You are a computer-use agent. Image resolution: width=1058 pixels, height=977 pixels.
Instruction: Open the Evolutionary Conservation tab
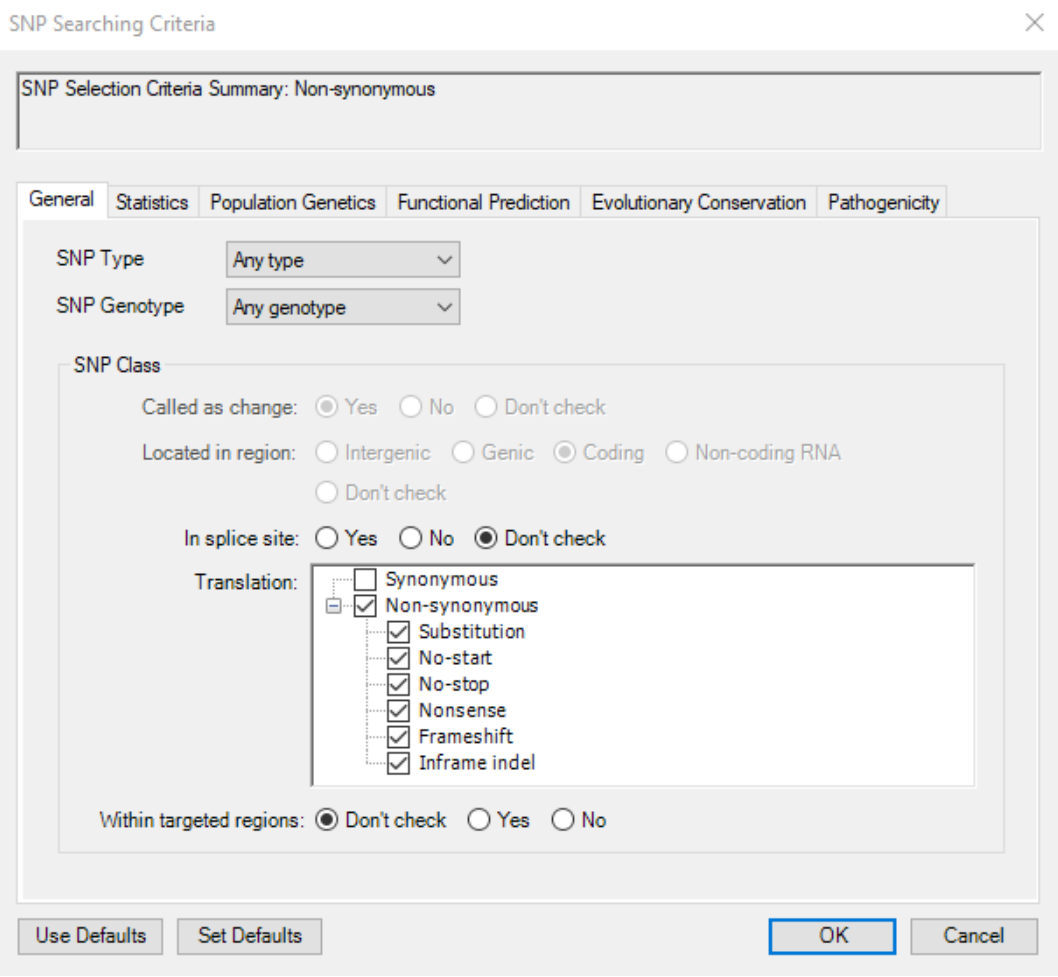pos(698,202)
